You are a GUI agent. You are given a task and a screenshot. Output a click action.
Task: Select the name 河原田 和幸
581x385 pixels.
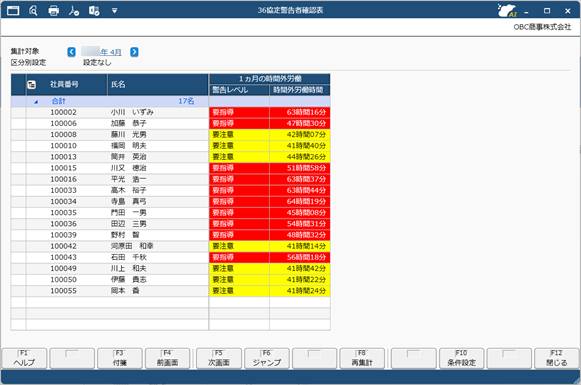[132, 246]
